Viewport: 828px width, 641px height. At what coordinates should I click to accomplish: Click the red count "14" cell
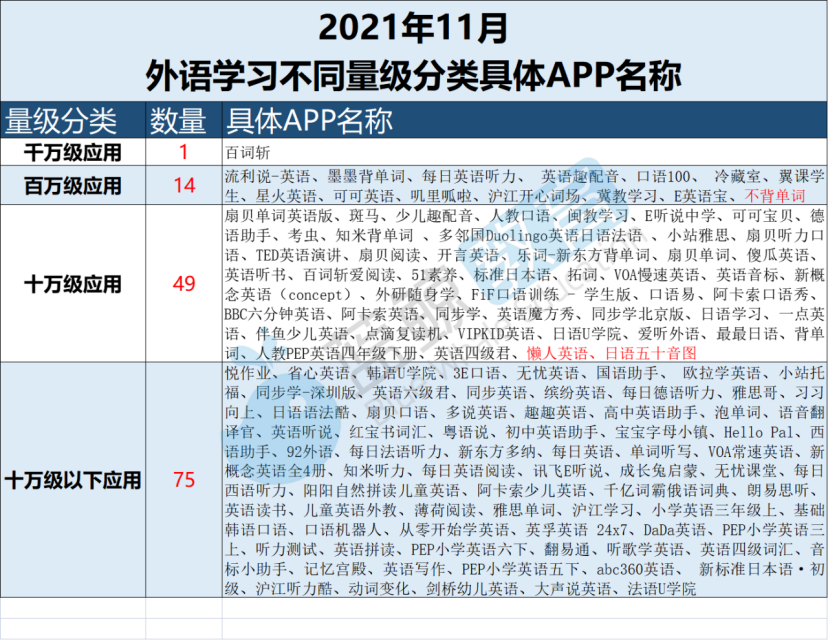point(183,185)
